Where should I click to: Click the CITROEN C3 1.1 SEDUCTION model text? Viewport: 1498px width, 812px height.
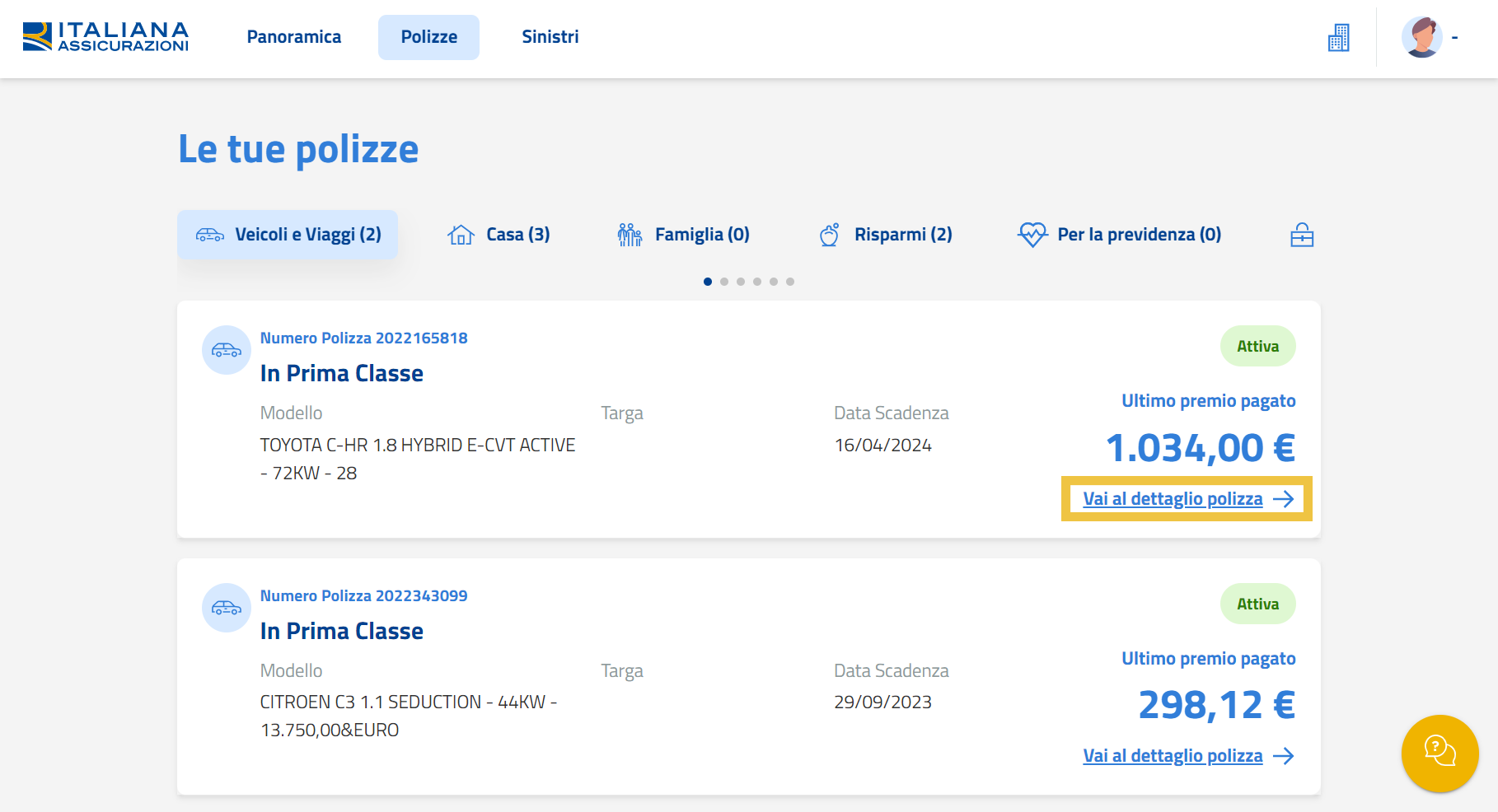pos(409,716)
